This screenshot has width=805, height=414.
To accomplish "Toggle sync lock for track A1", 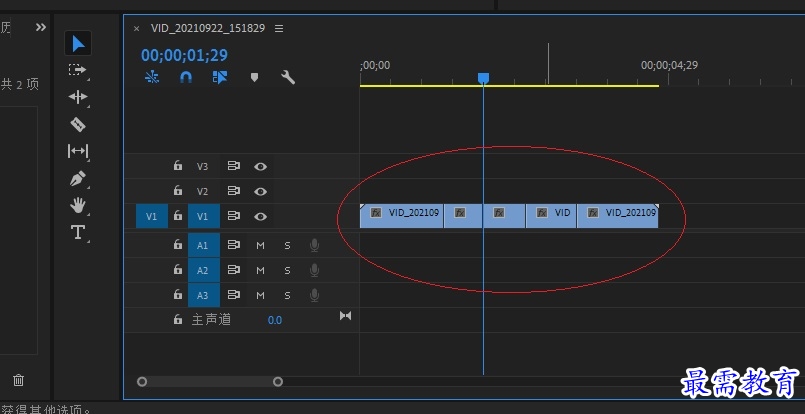I will pyautogui.click(x=234, y=245).
